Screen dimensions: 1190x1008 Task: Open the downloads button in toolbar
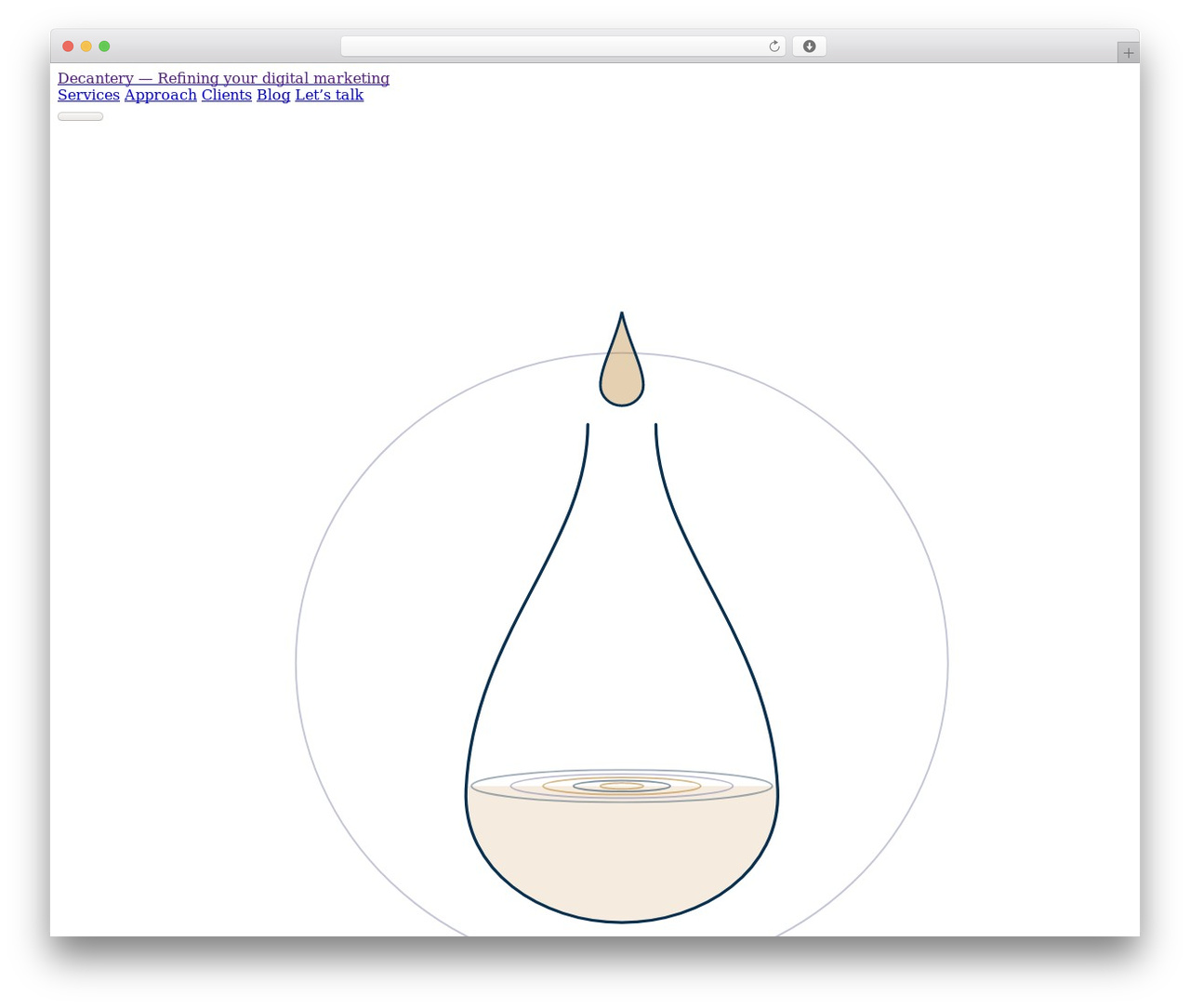tap(809, 46)
